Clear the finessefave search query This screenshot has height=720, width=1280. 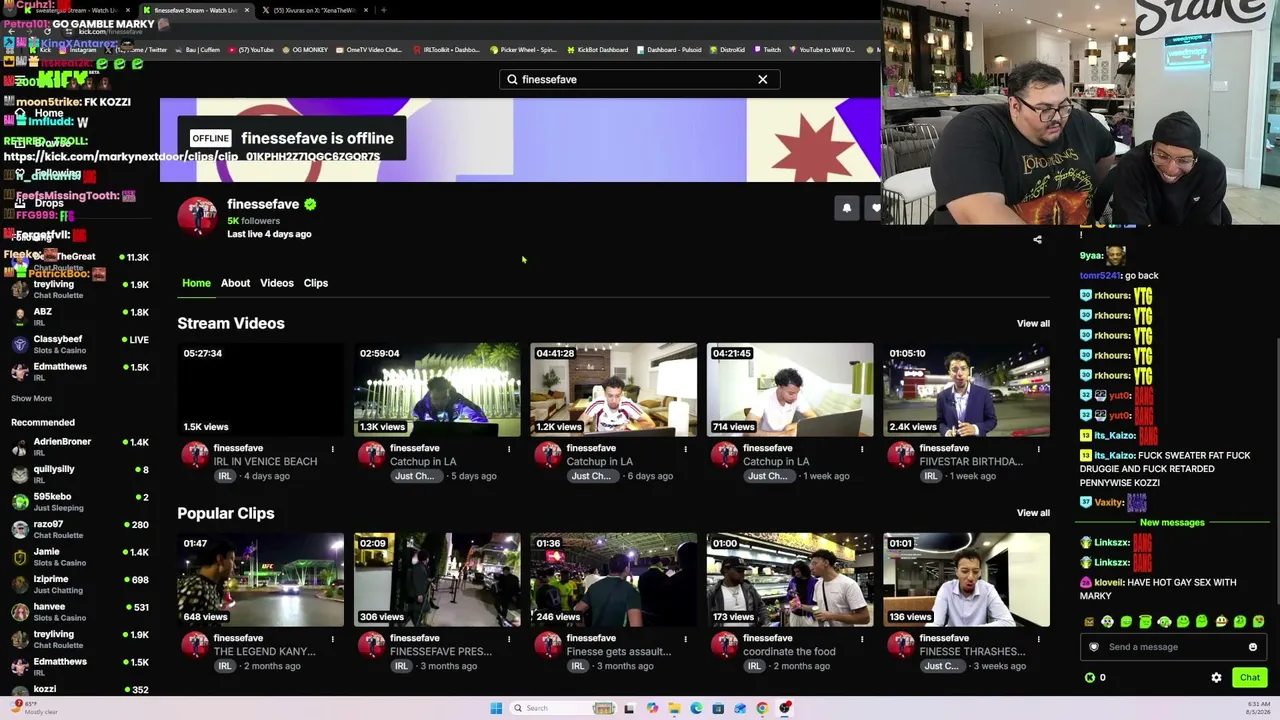coord(763,79)
